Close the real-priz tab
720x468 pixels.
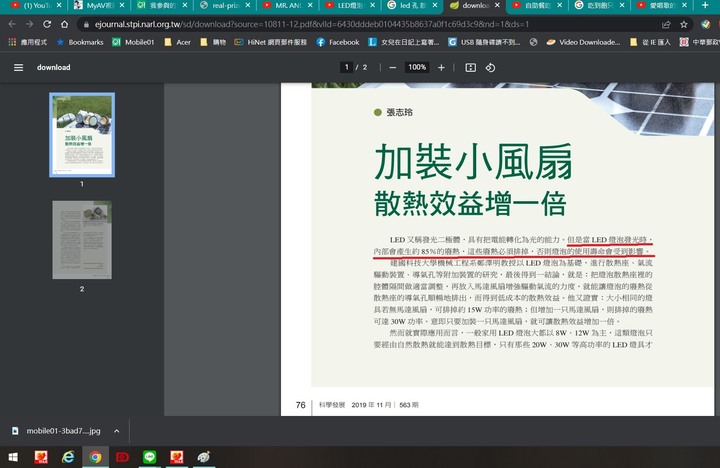pos(248,5)
